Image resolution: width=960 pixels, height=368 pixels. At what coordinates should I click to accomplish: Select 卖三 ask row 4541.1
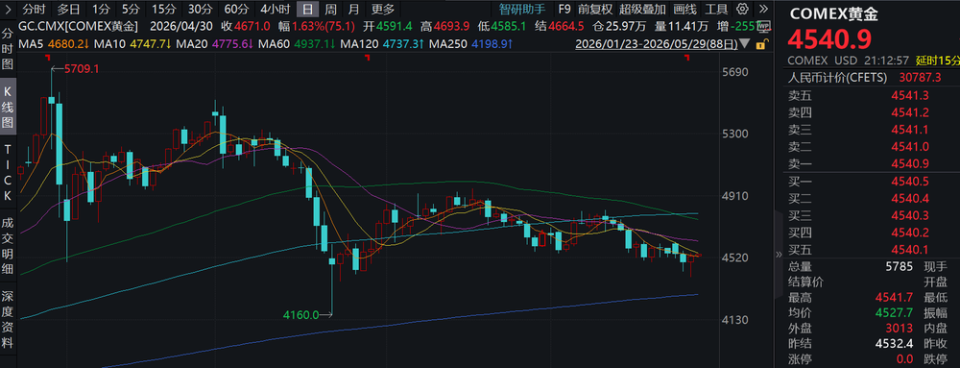pyautogui.click(x=871, y=129)
